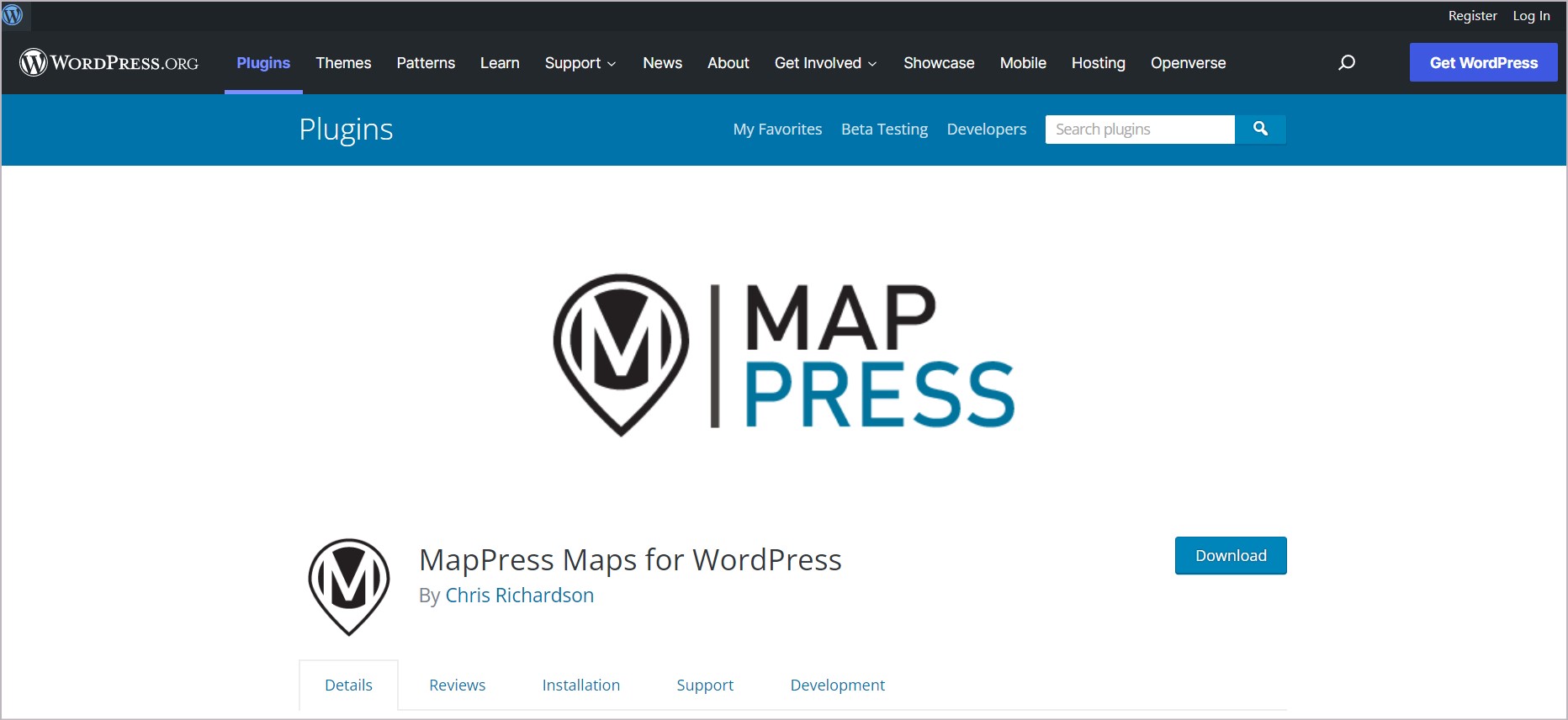1568x720 pixels.
Task: Click the blue plugin search submit button
Action: point(1259,129)
